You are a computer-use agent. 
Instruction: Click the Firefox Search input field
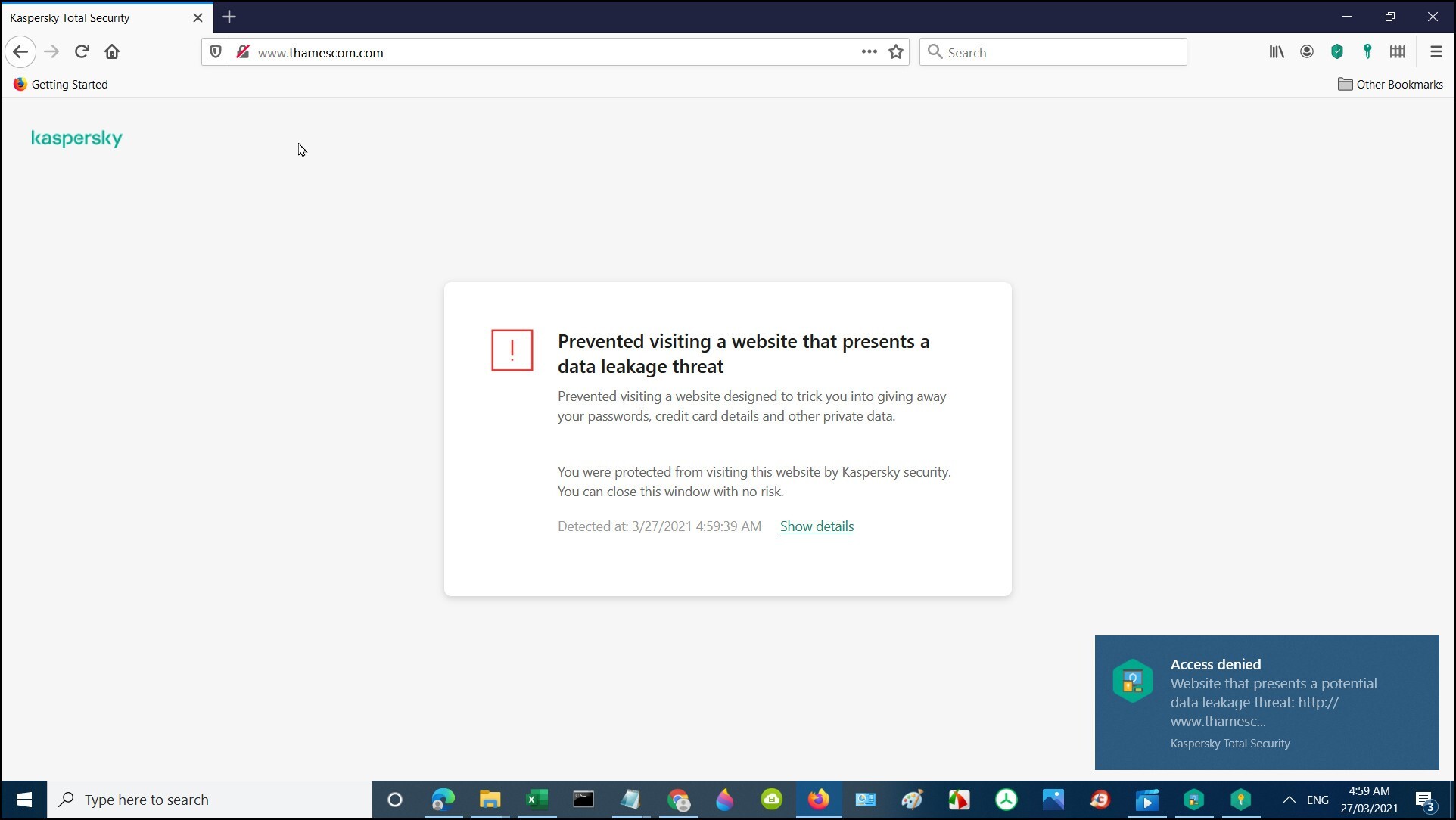(1059, 52)
